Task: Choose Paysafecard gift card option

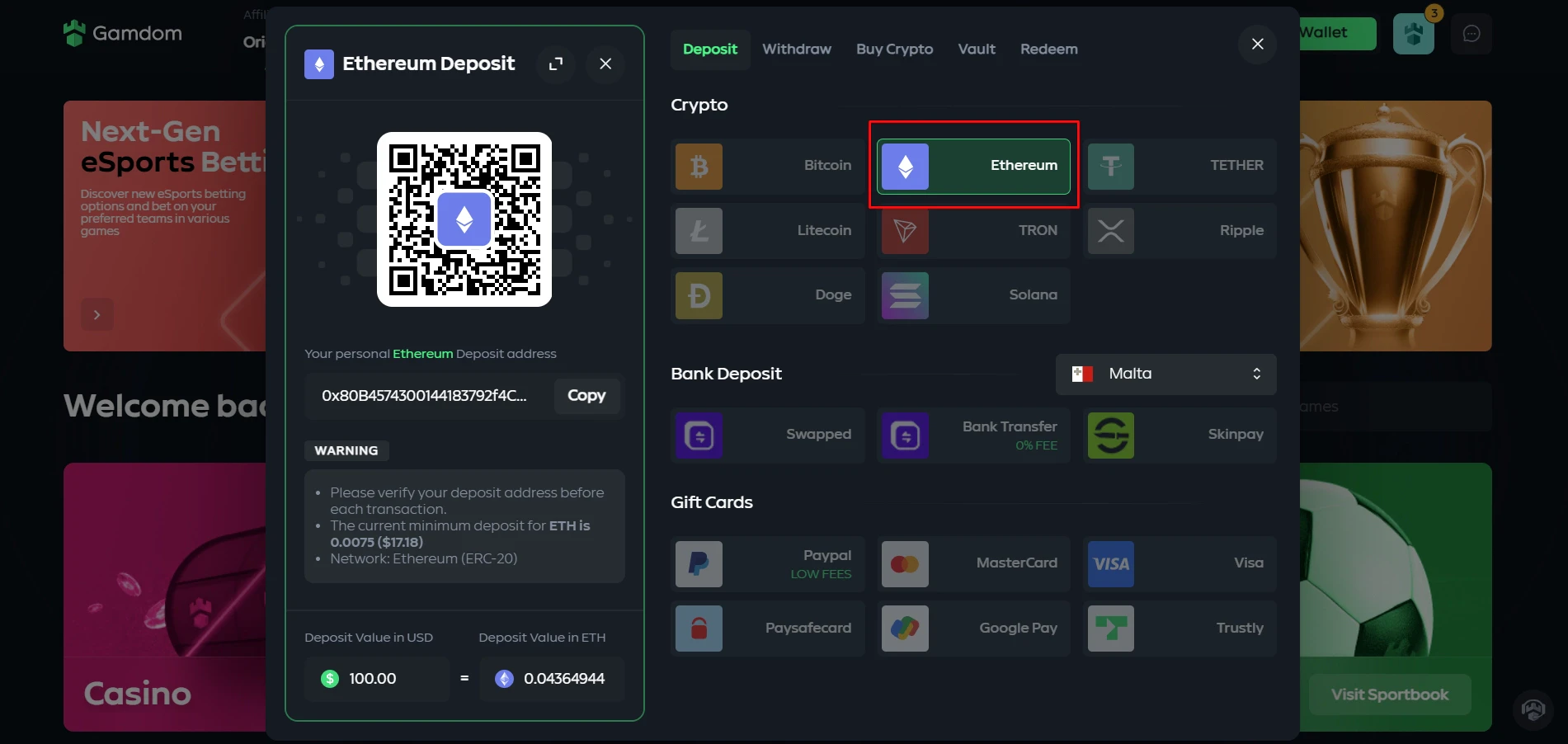Action: [768, 629]
